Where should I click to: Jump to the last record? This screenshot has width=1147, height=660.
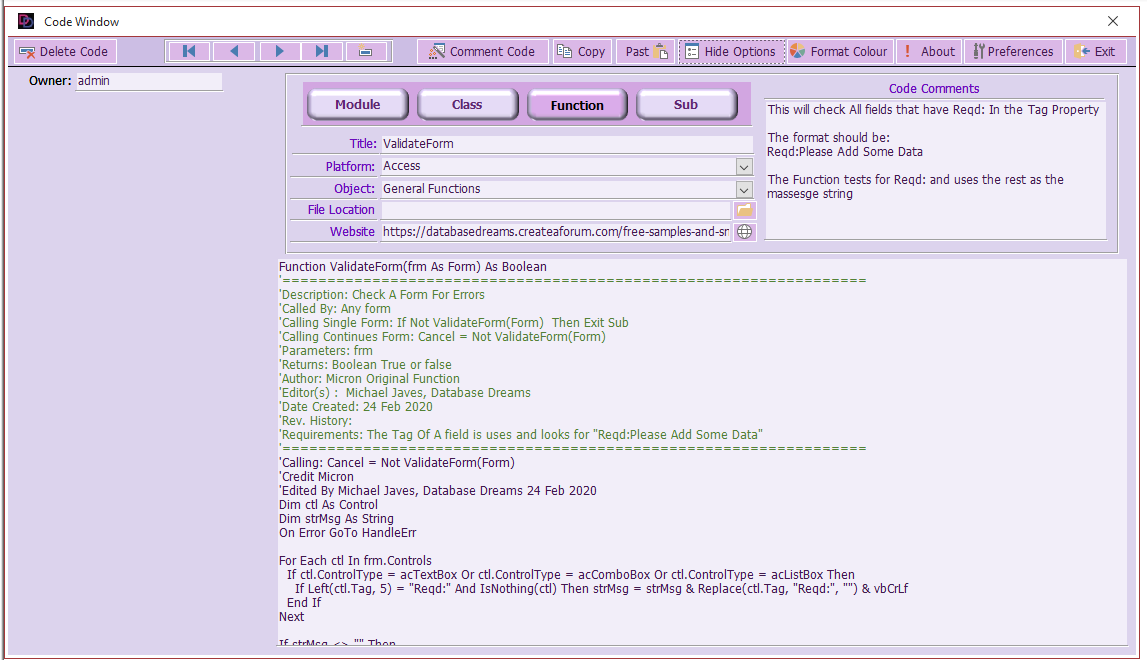pos(322,51)
